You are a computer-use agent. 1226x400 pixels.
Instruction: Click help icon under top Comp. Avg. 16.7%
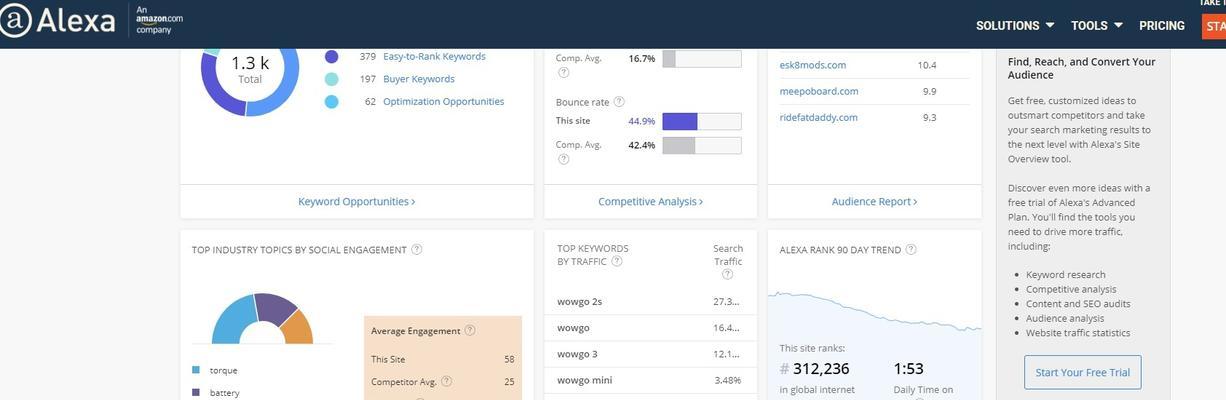(563, 72)
